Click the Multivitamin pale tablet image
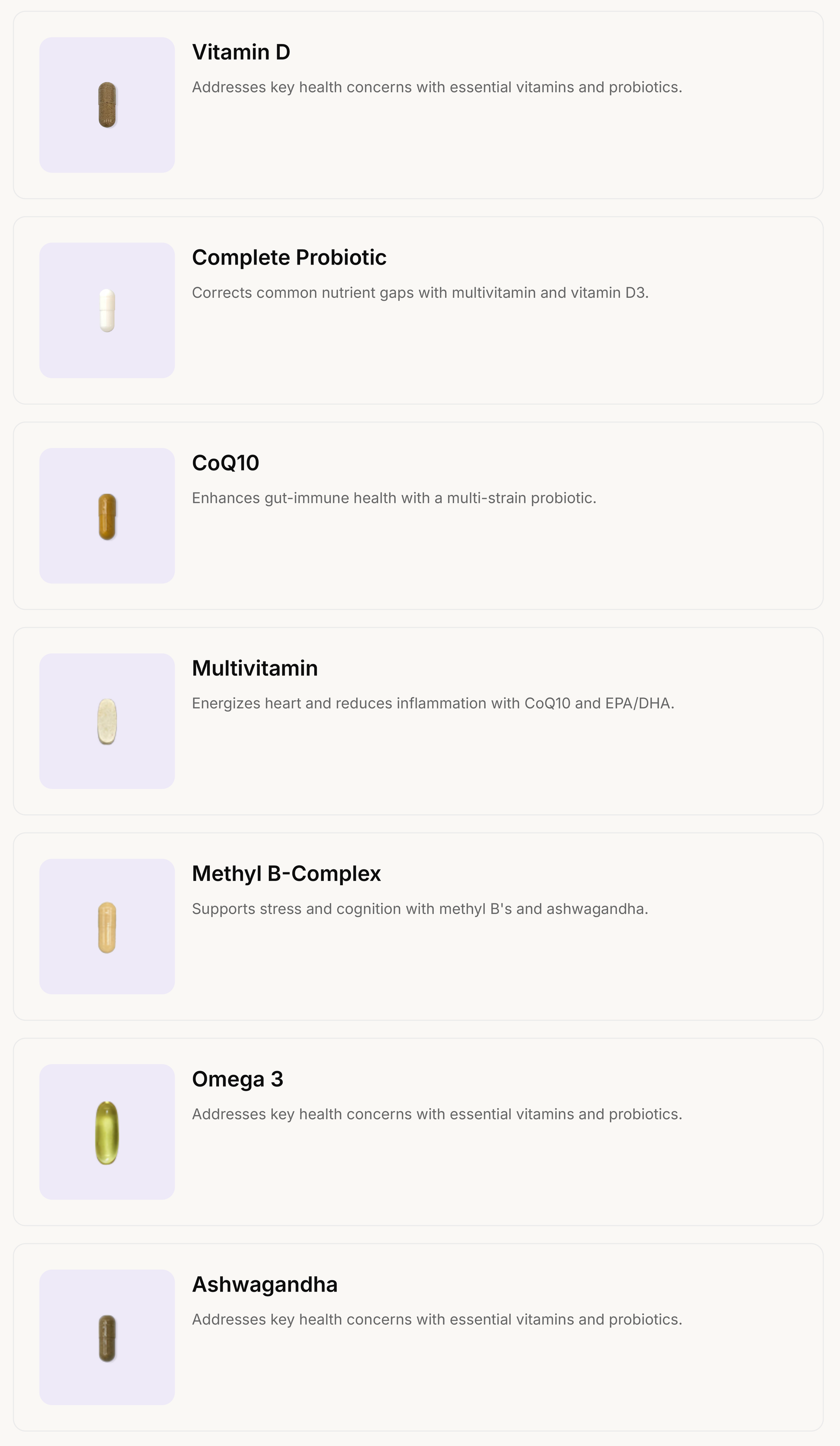 coord(107,721)
